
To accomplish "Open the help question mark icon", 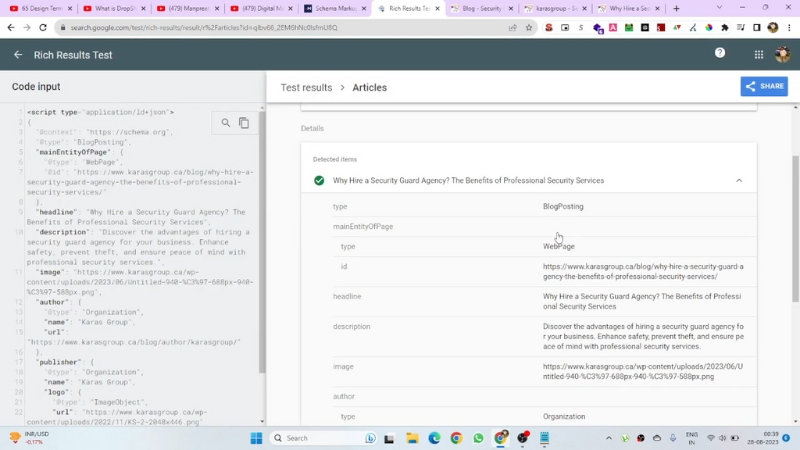I will pyautogui.click(x=720, y=53).
